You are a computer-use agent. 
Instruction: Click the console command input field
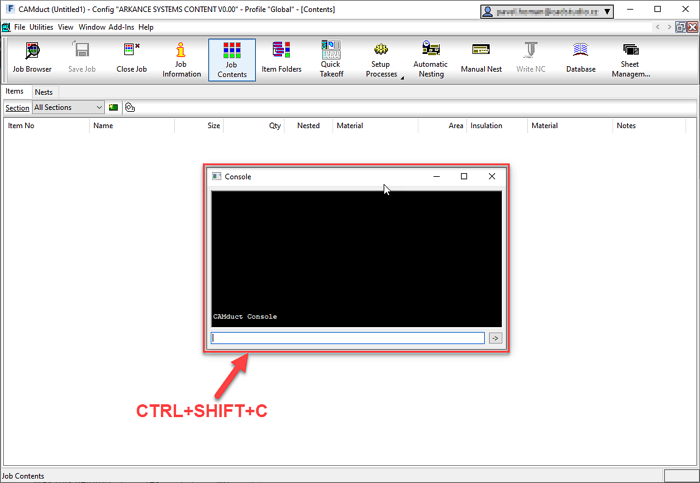(347, 338)
